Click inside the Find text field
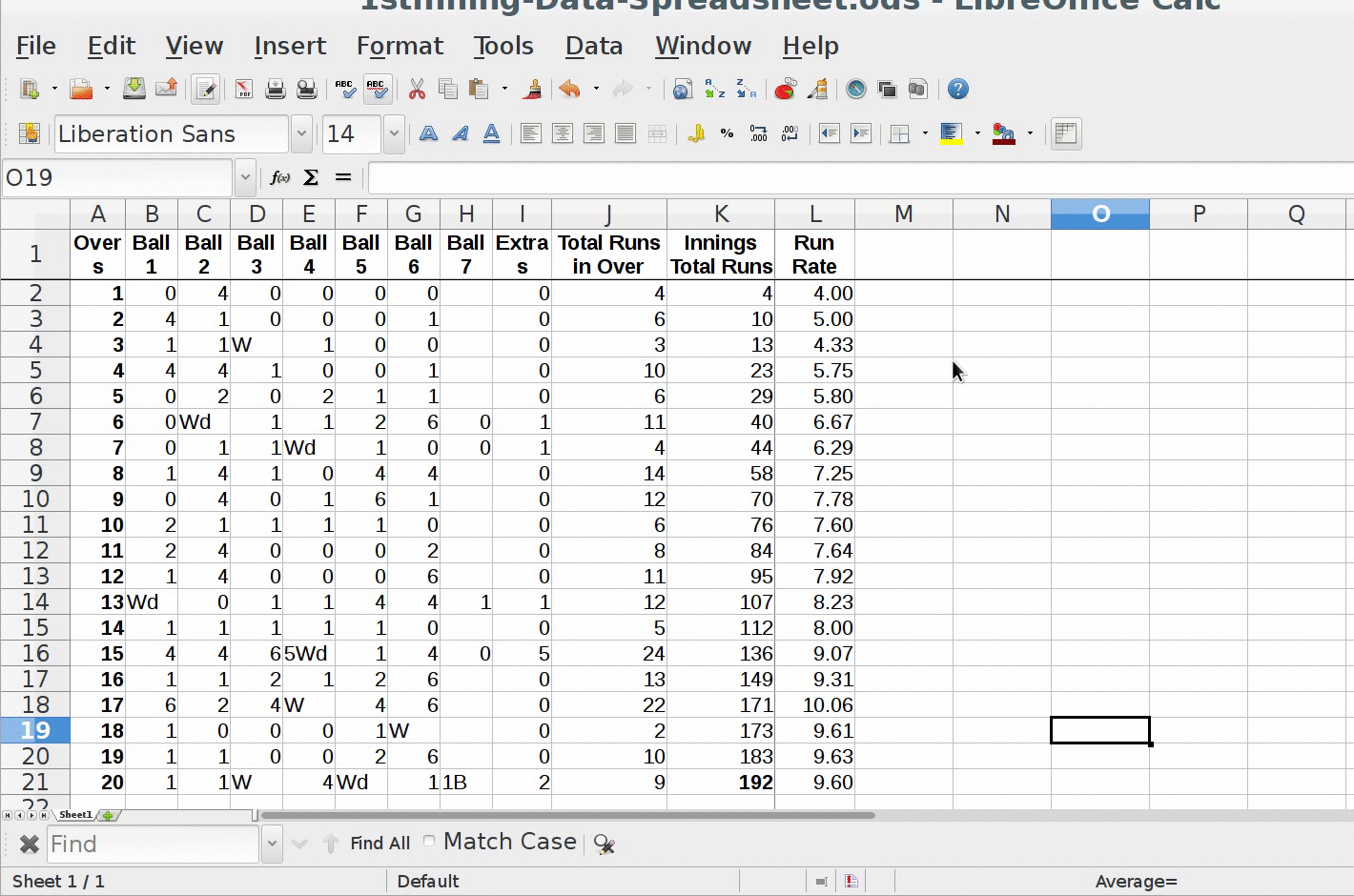 153,845
